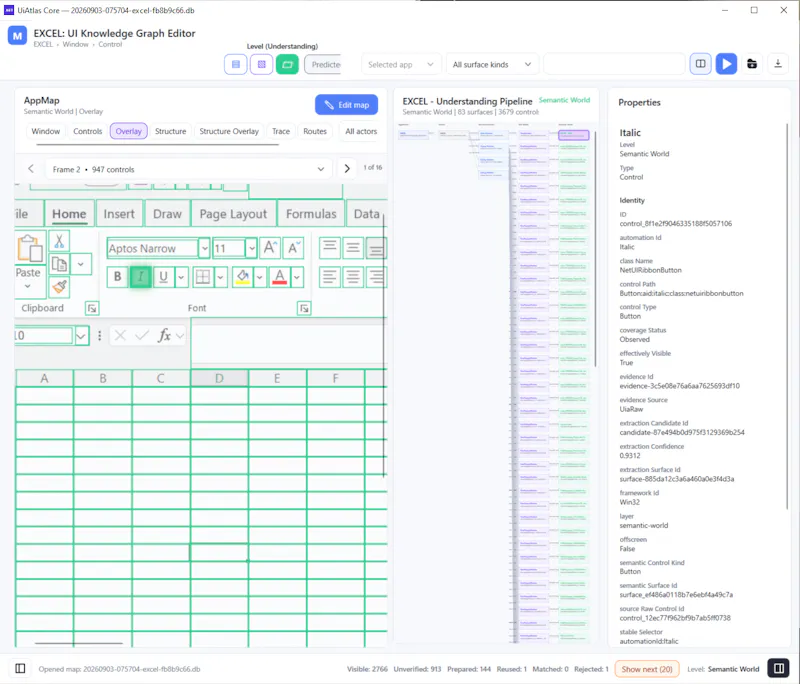Switch to the Structure Overlay tab
Screen dimensions: 800x684
229,131
